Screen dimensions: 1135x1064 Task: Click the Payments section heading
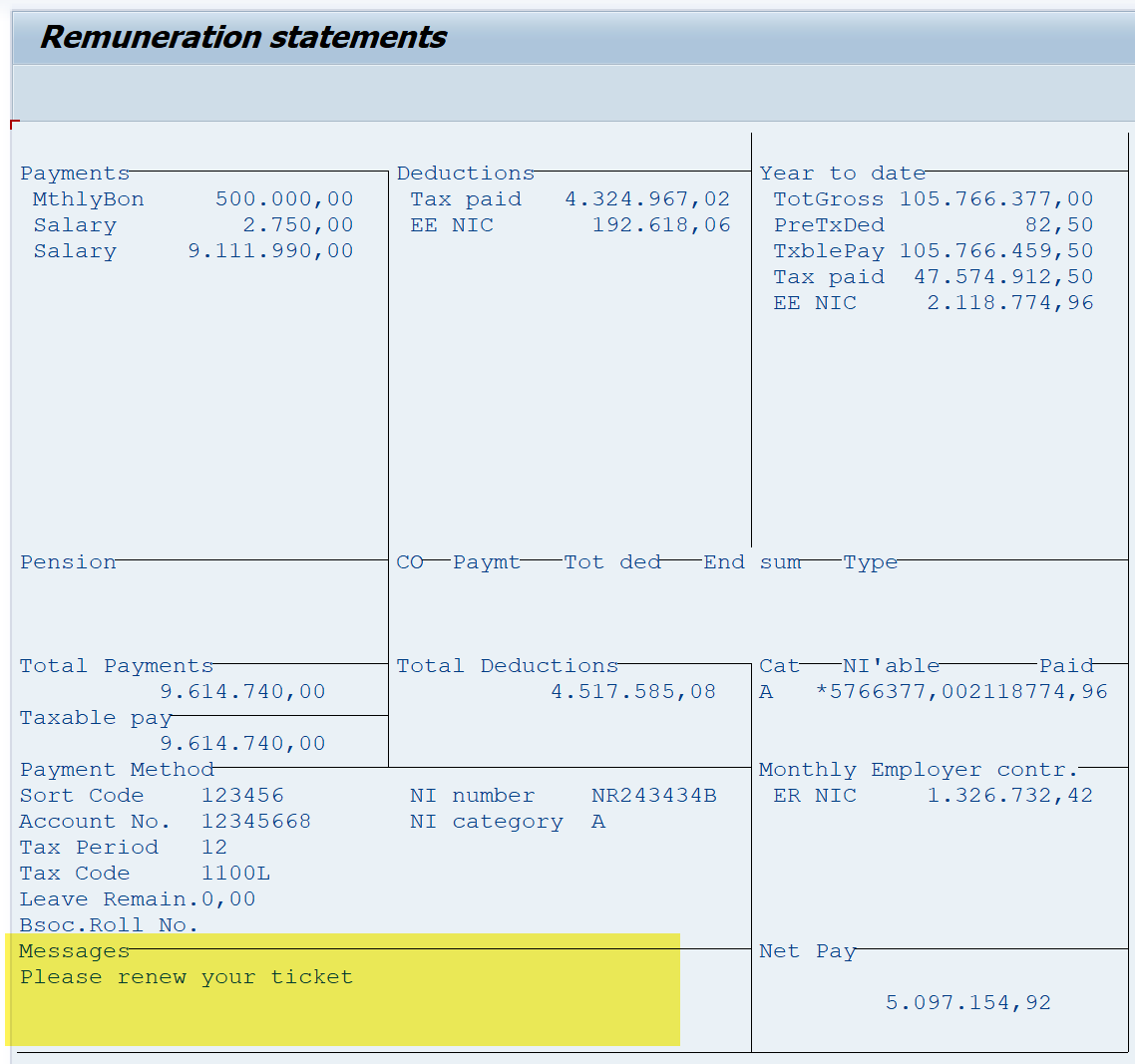75,173
